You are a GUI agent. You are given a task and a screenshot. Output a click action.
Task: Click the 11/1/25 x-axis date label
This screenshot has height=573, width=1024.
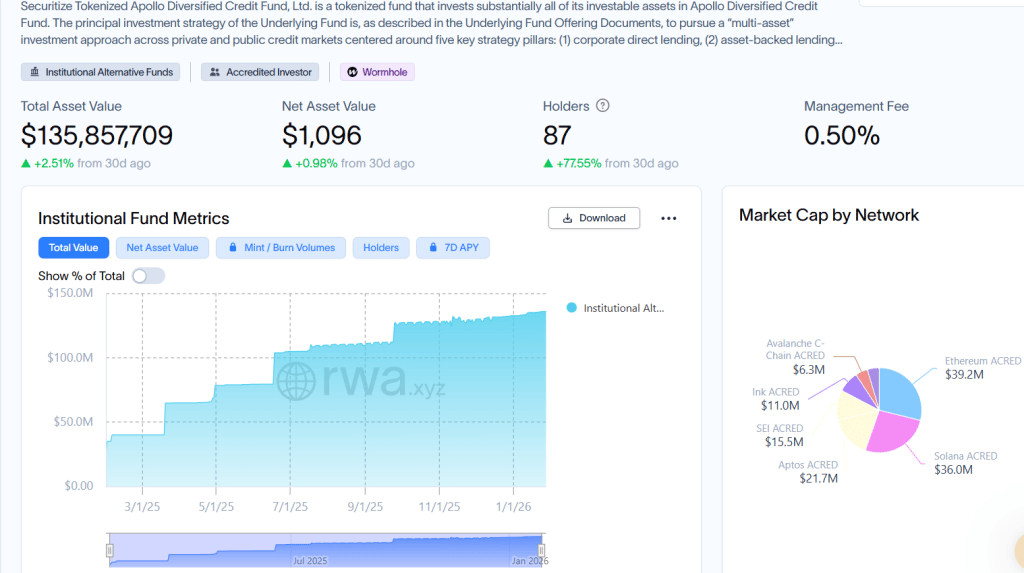(440, 507)
